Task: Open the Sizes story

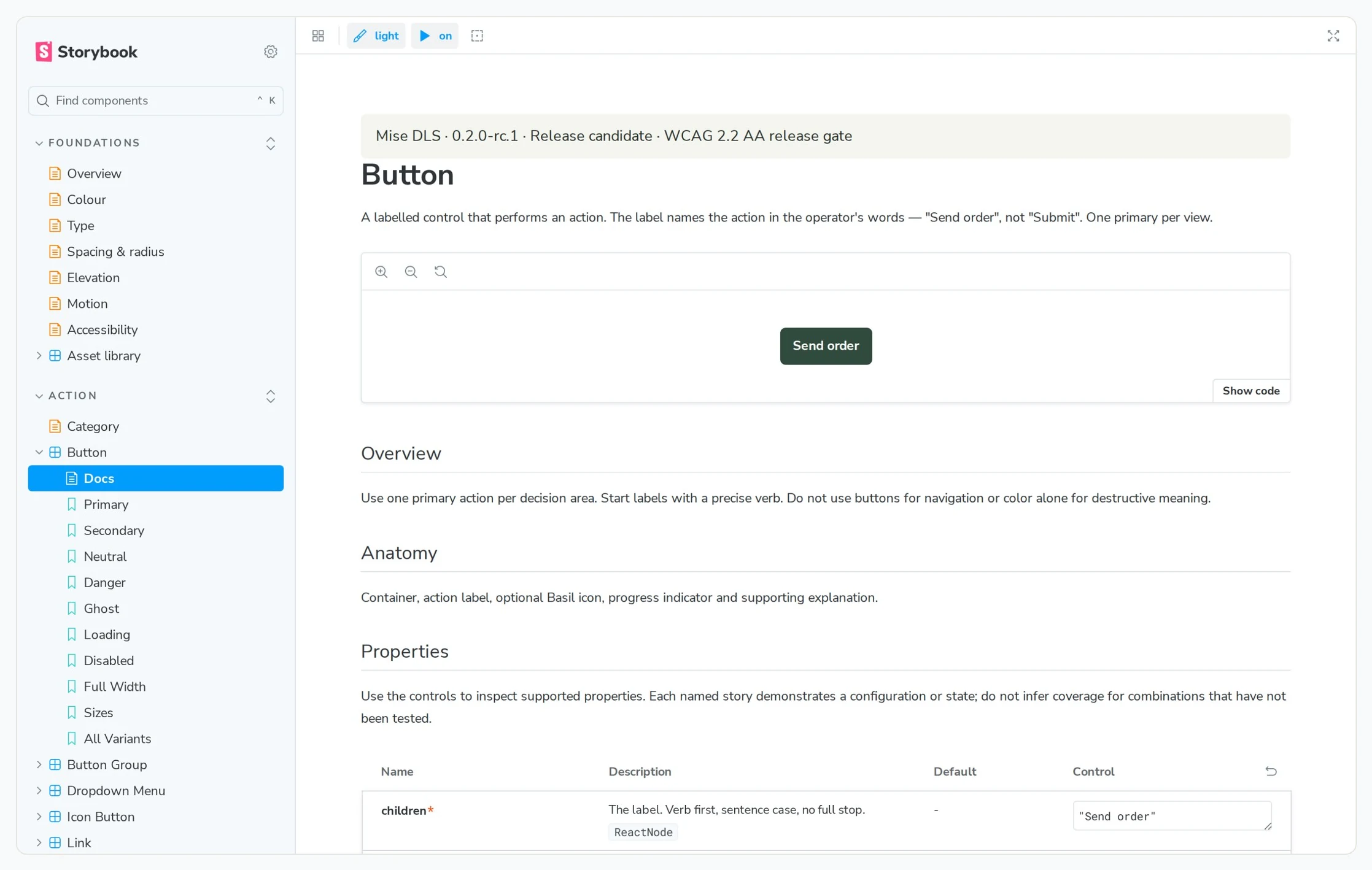Action: click(156, 712)
